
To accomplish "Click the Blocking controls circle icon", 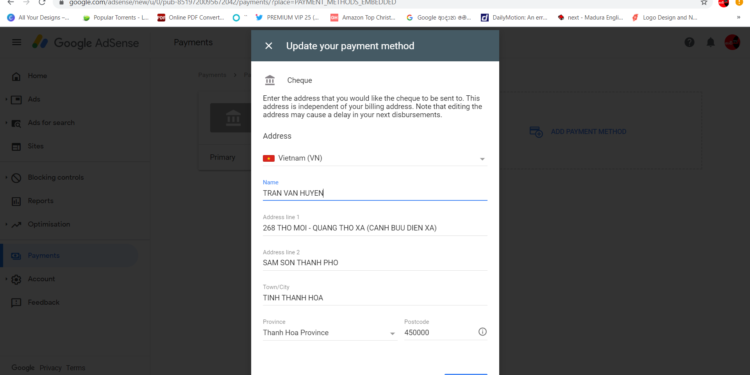I will (16, 178).
